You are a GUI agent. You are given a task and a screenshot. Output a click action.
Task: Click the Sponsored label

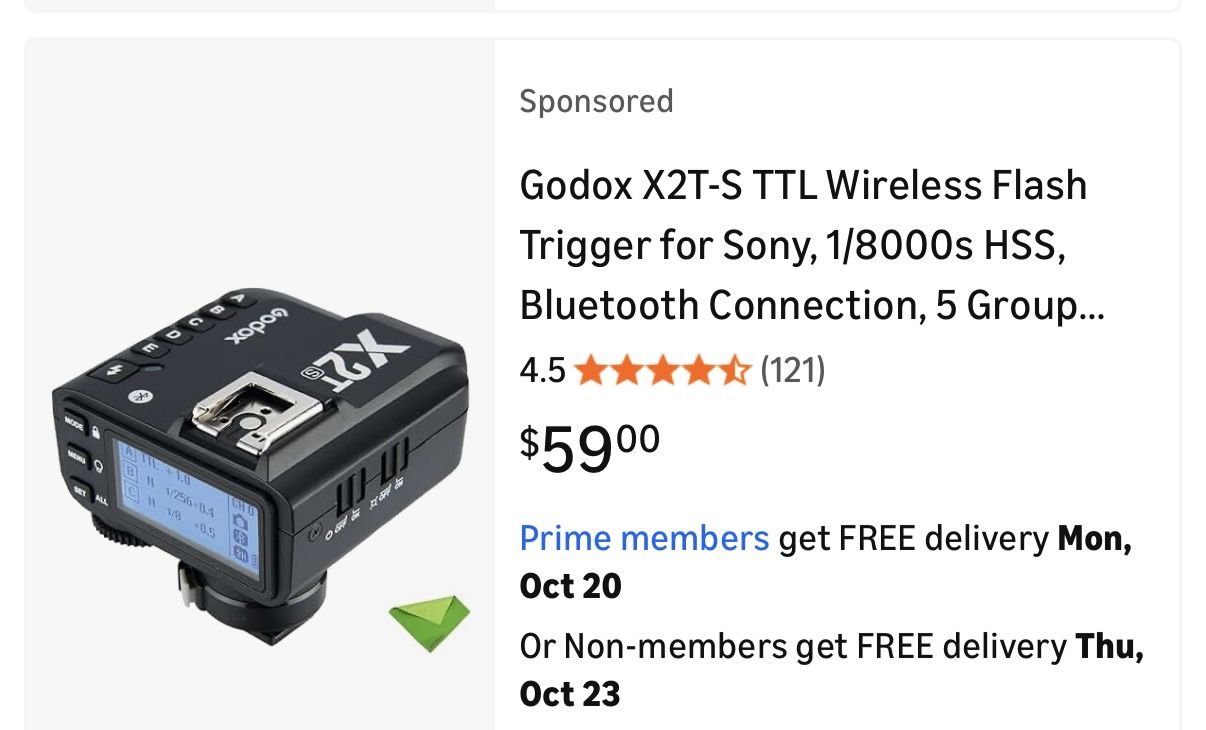(x=595, y=100)
